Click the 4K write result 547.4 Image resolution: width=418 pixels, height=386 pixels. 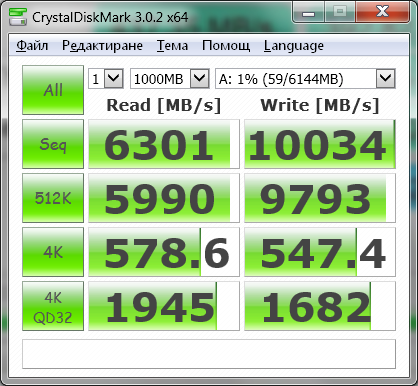tap(320, 252)
